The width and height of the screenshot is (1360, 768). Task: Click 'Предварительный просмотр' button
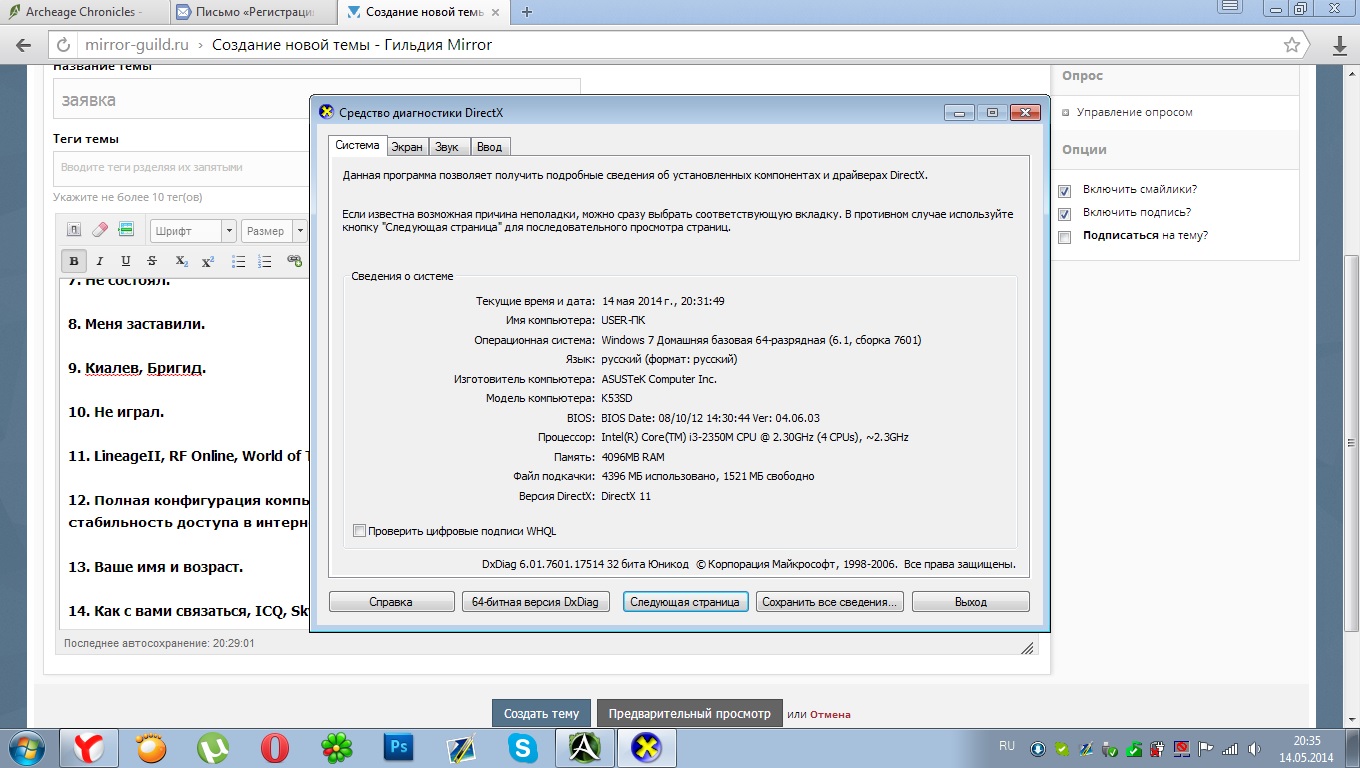[690, 714]
